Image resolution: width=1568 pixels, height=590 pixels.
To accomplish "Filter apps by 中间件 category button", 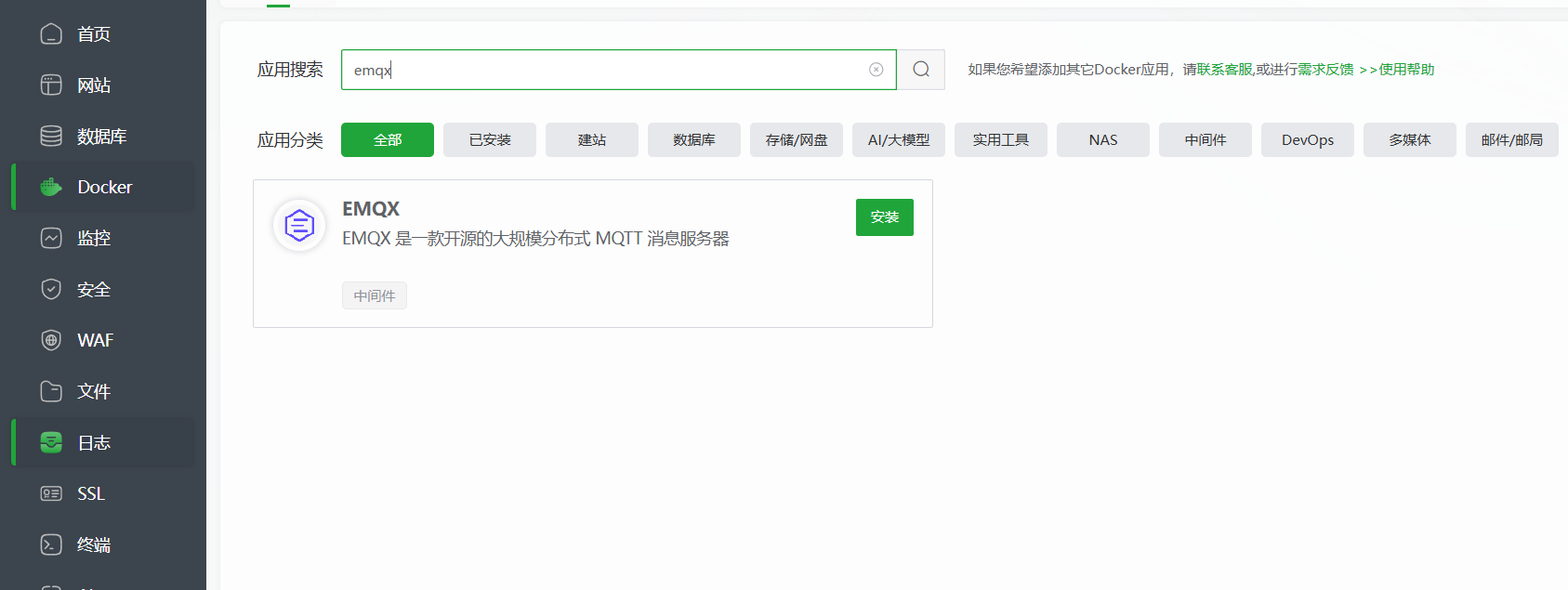I will [1206, 140].
